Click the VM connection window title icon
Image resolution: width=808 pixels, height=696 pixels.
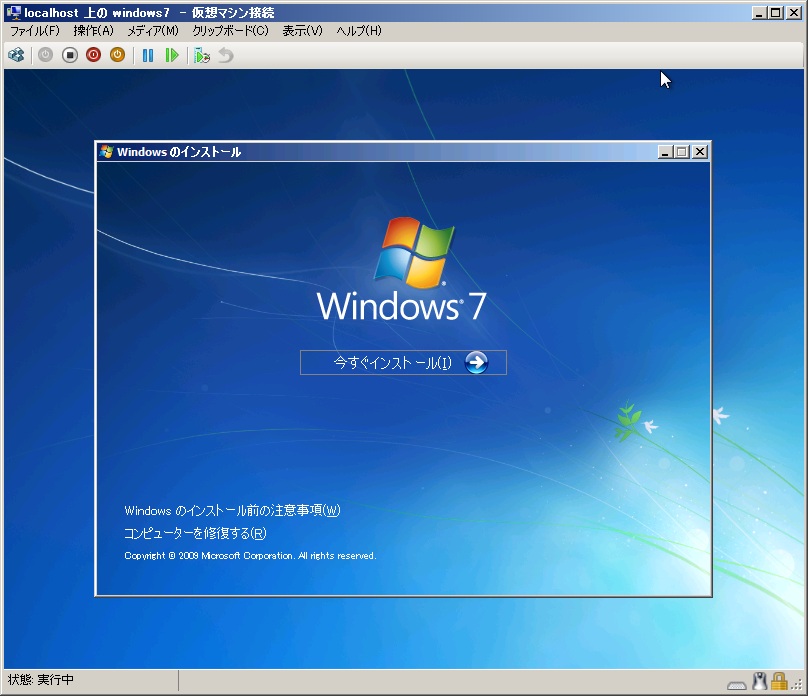pos(14,12)
